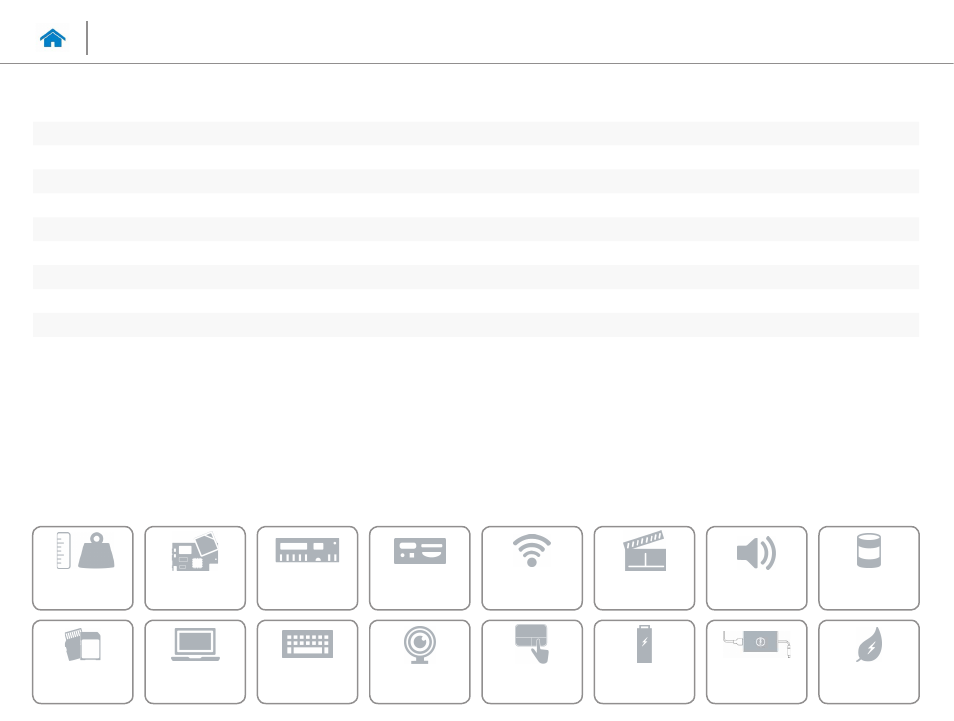Open the storage cylinder icon tile
The image size is (954, 721).
tap(869, 568)
